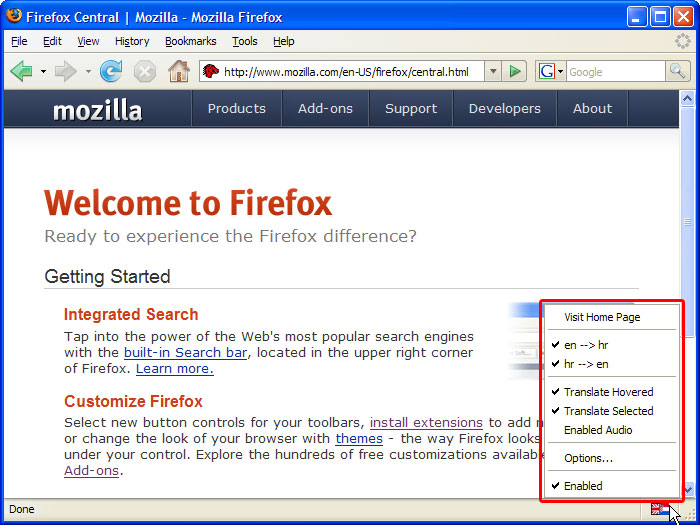The image size is (700, 525).
Task: Toggle Translate Selected option
Action: pos(612,411)
